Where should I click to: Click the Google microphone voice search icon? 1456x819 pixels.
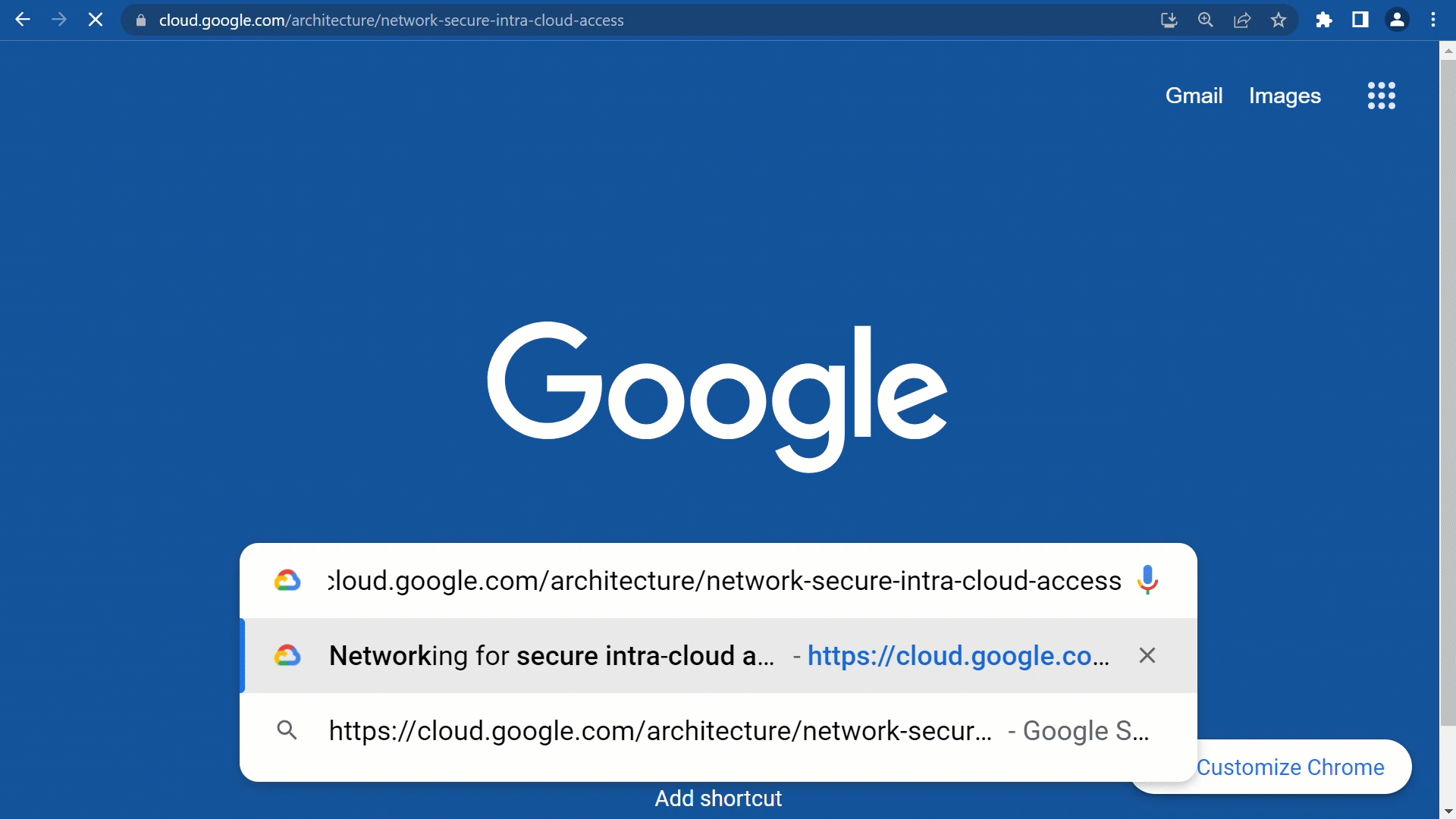[1148, 581]
